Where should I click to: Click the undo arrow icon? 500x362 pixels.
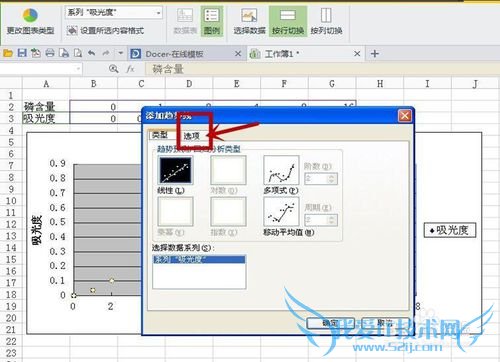[92, 53]
